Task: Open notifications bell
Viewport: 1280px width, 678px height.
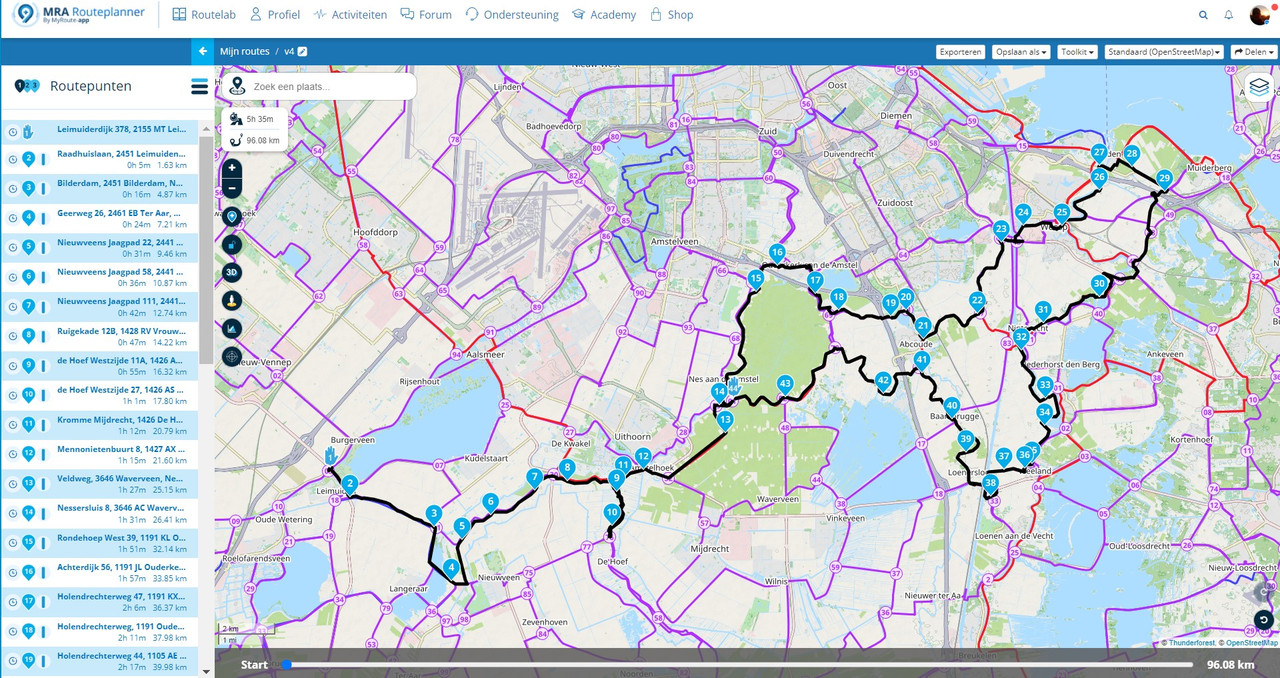Action: [1229, 15]
